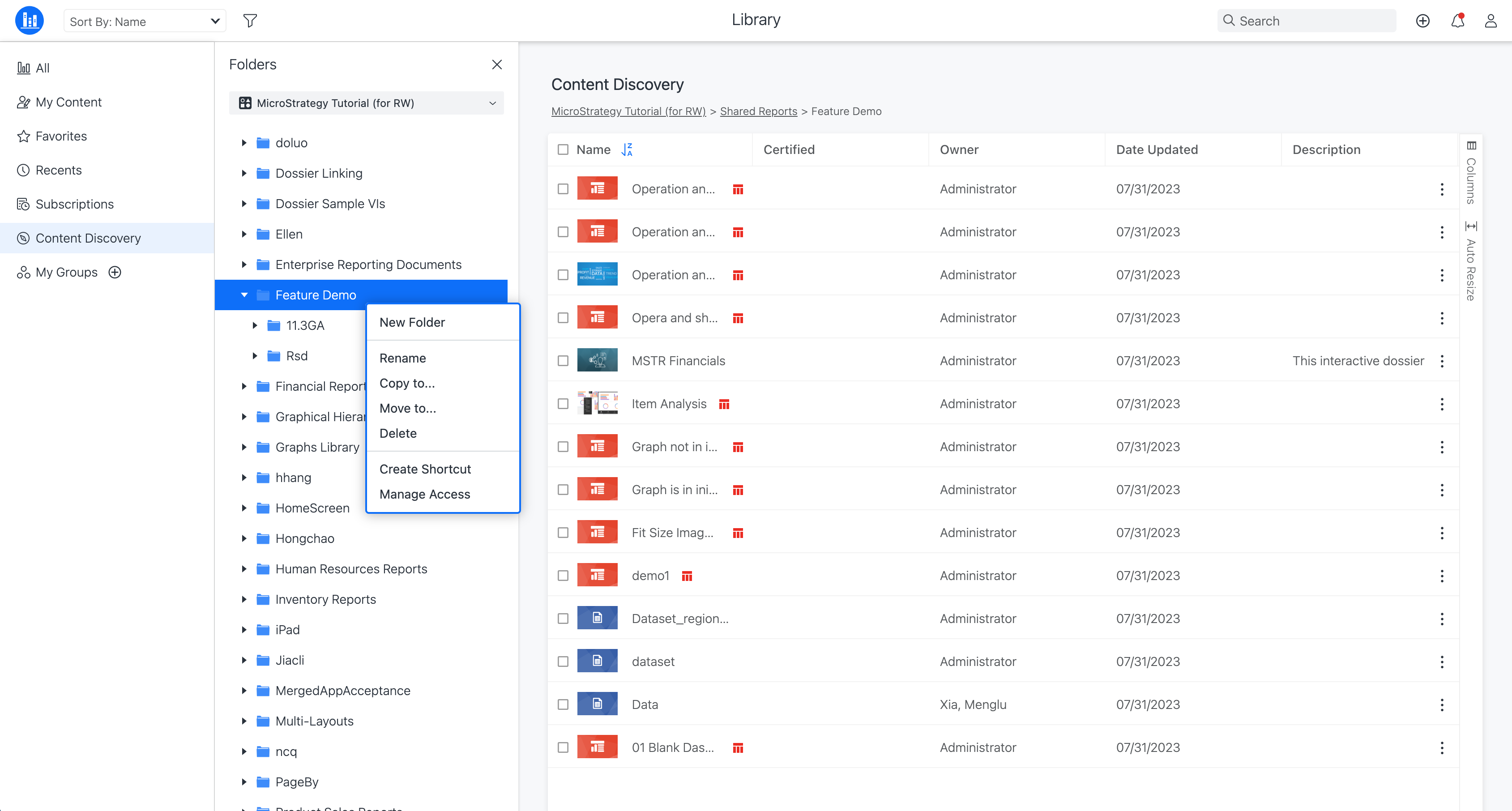
Task: Expand the Dossier Linking folder
Action: tap(244, 173)
